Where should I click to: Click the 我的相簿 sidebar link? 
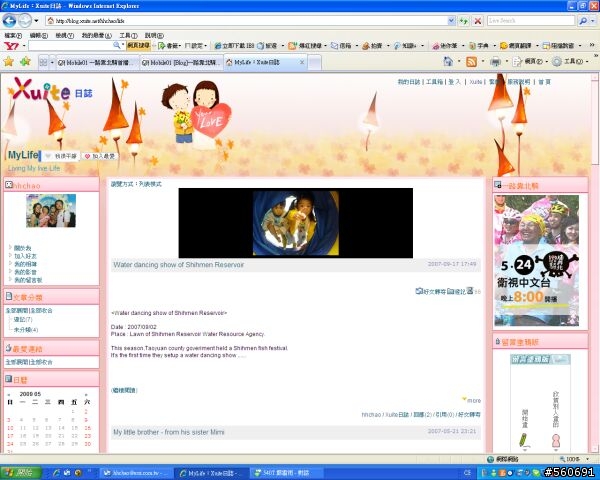pyautogui.click(x=26, y=264)
